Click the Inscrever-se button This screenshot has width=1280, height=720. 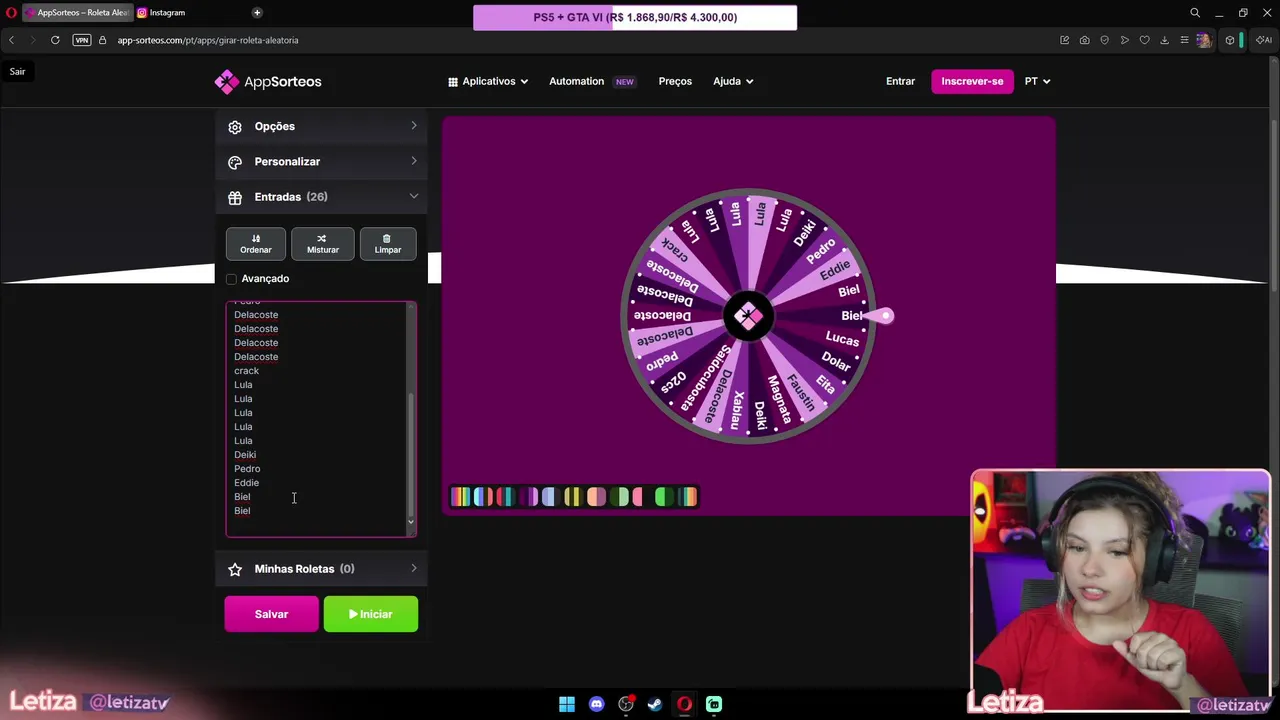coord(972,82)
